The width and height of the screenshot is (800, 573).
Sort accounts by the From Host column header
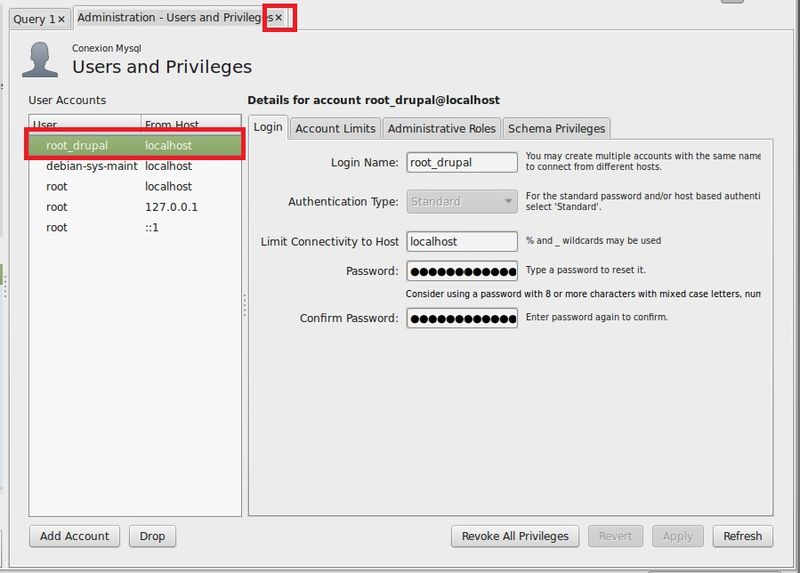coord(191,124)
